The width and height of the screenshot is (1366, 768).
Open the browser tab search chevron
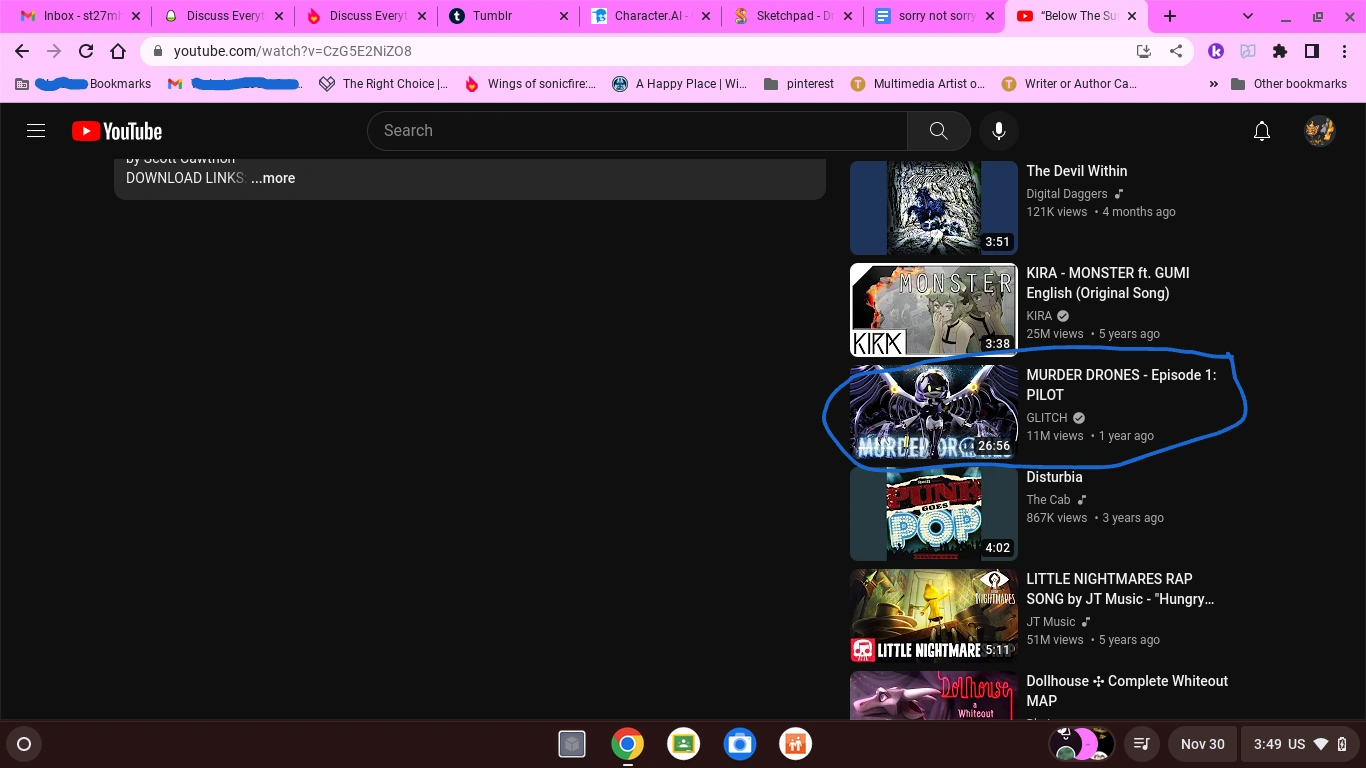tap(1246, 17)
